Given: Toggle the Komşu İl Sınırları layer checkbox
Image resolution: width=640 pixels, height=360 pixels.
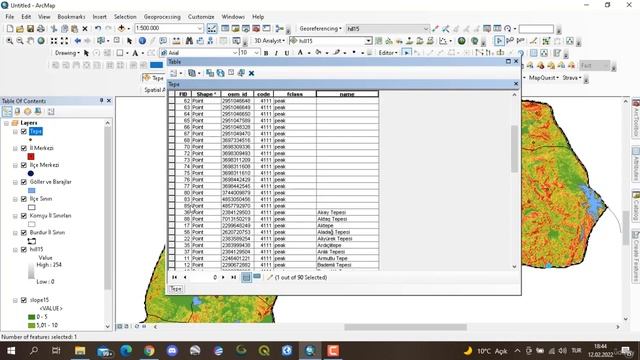Looking at the screenshot, I should 24,216.
